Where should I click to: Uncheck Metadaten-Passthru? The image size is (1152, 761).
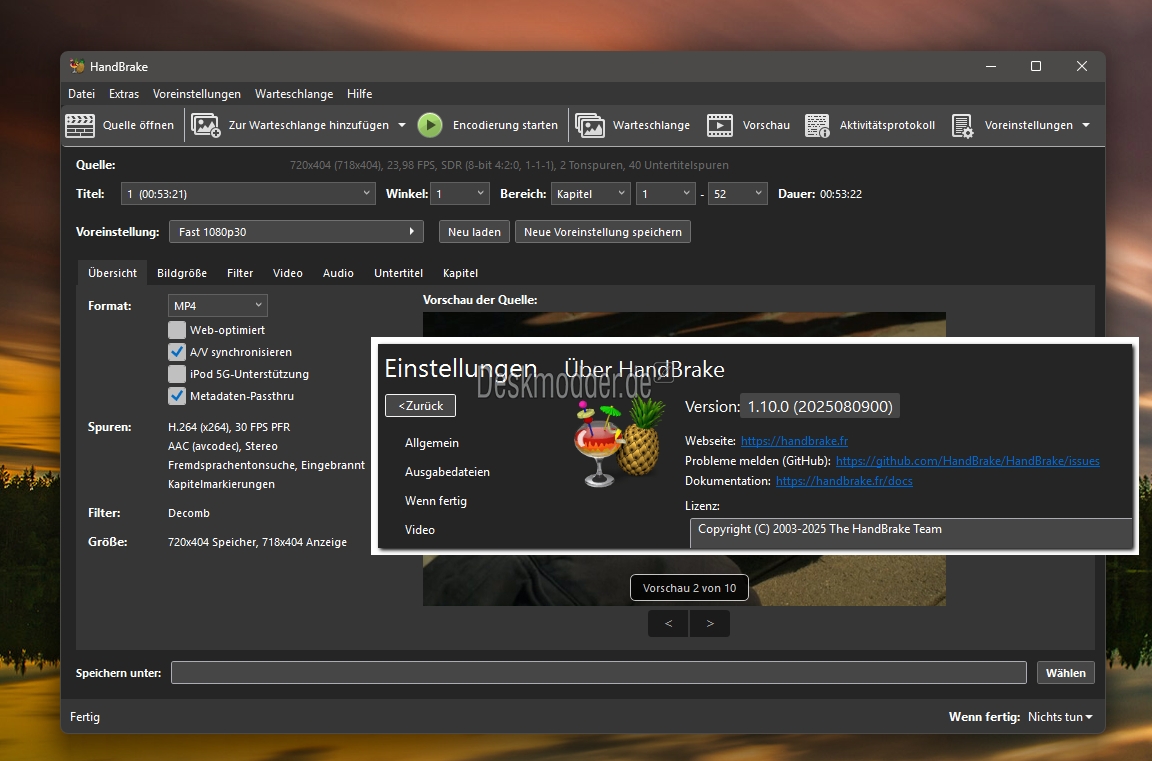(x=176, y=396)
